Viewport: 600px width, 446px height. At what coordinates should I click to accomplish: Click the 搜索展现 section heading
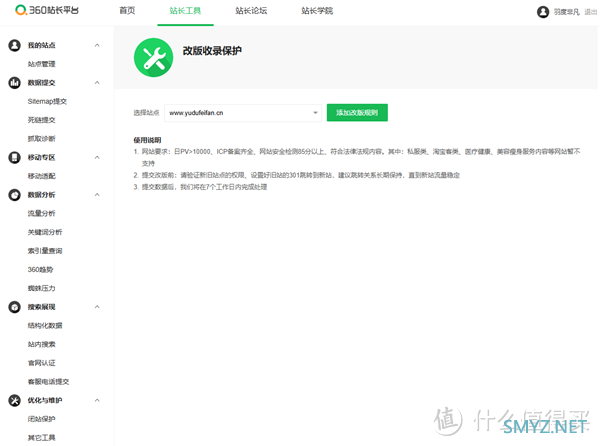pyautogui.click(x=41, y=307)
